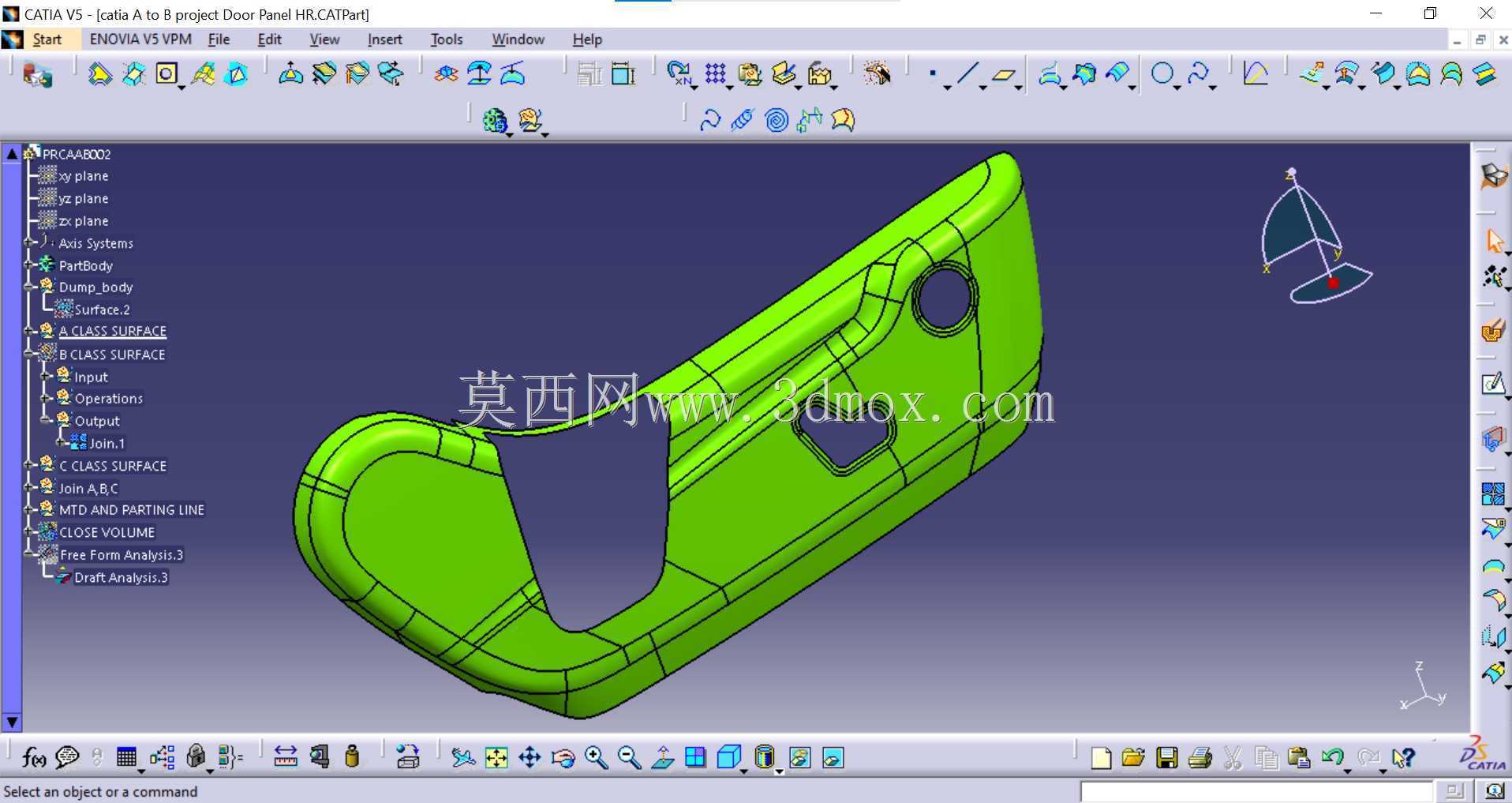Collapse the Dump_body tree node
The height and width of the screenshot is (803, 1512).
coord(28,287)
